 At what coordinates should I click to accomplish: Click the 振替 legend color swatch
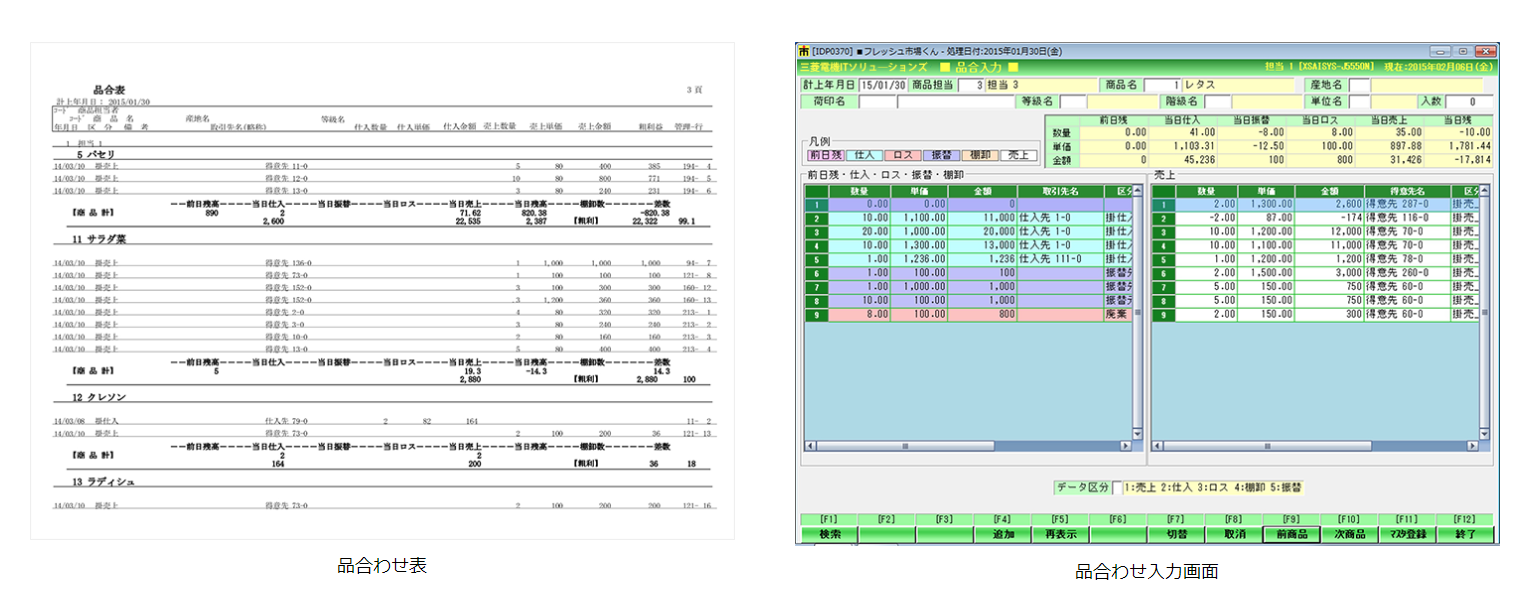pyautogui.click(x=940, y=155)
